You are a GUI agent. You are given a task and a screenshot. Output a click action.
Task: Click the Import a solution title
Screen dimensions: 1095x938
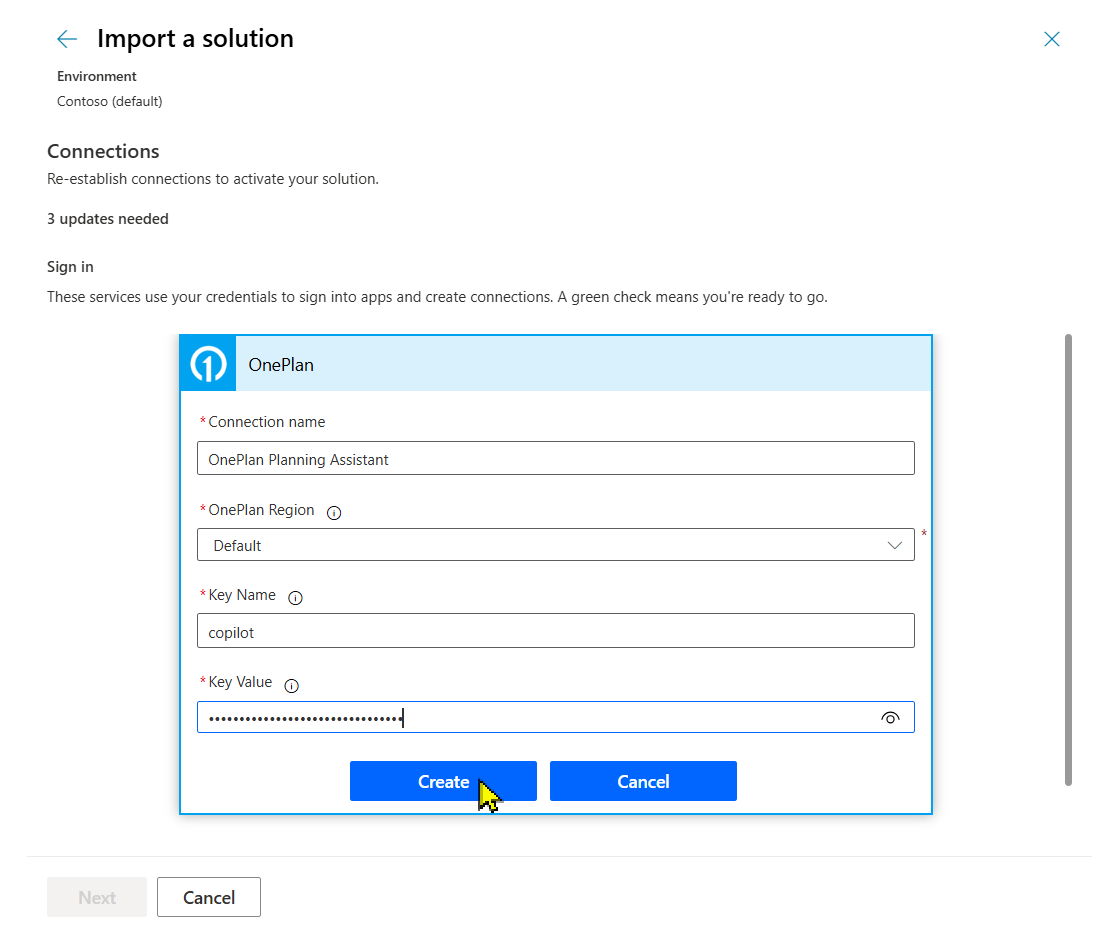coord(196,38)
